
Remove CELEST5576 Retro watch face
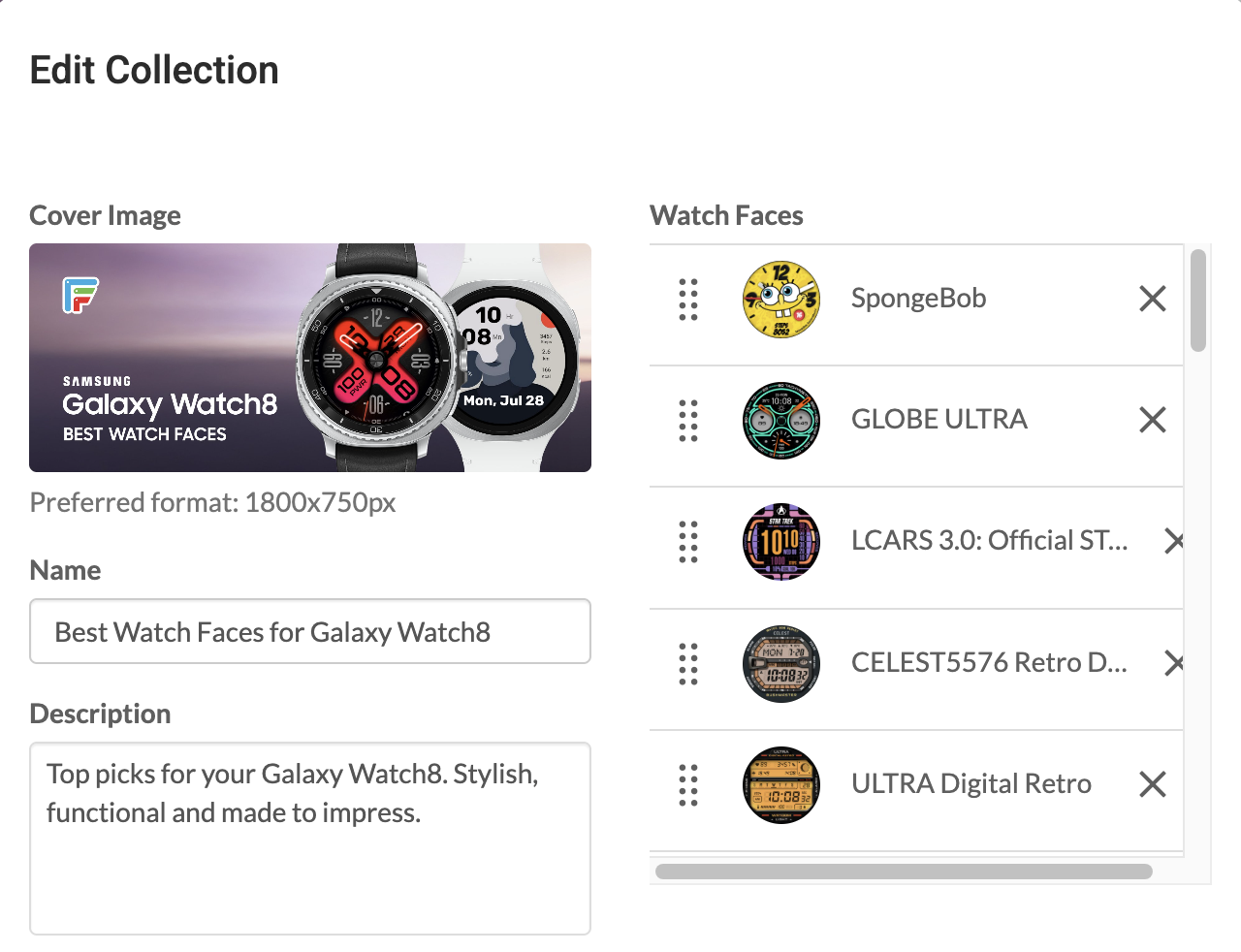pyautogui.click(x=1173, y=663)
